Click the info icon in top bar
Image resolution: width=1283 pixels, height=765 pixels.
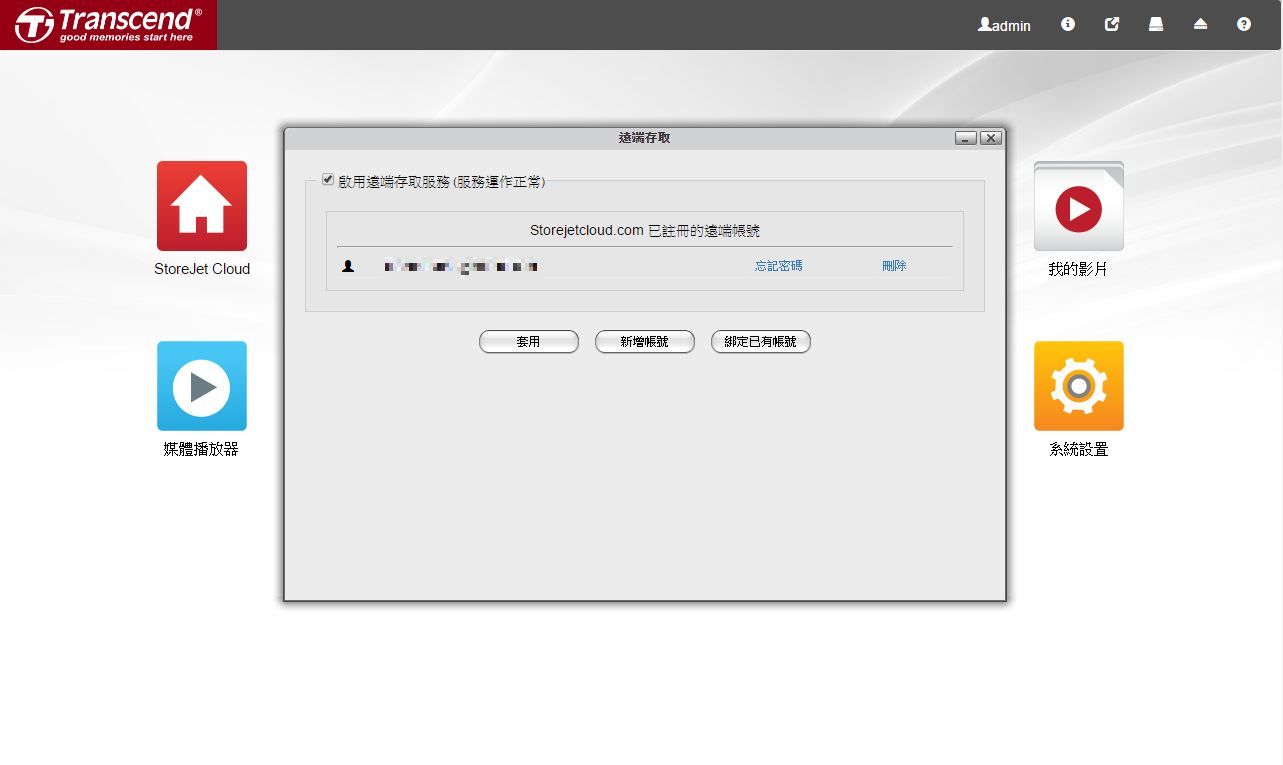pyautogui.click(x=1068, y=24)
